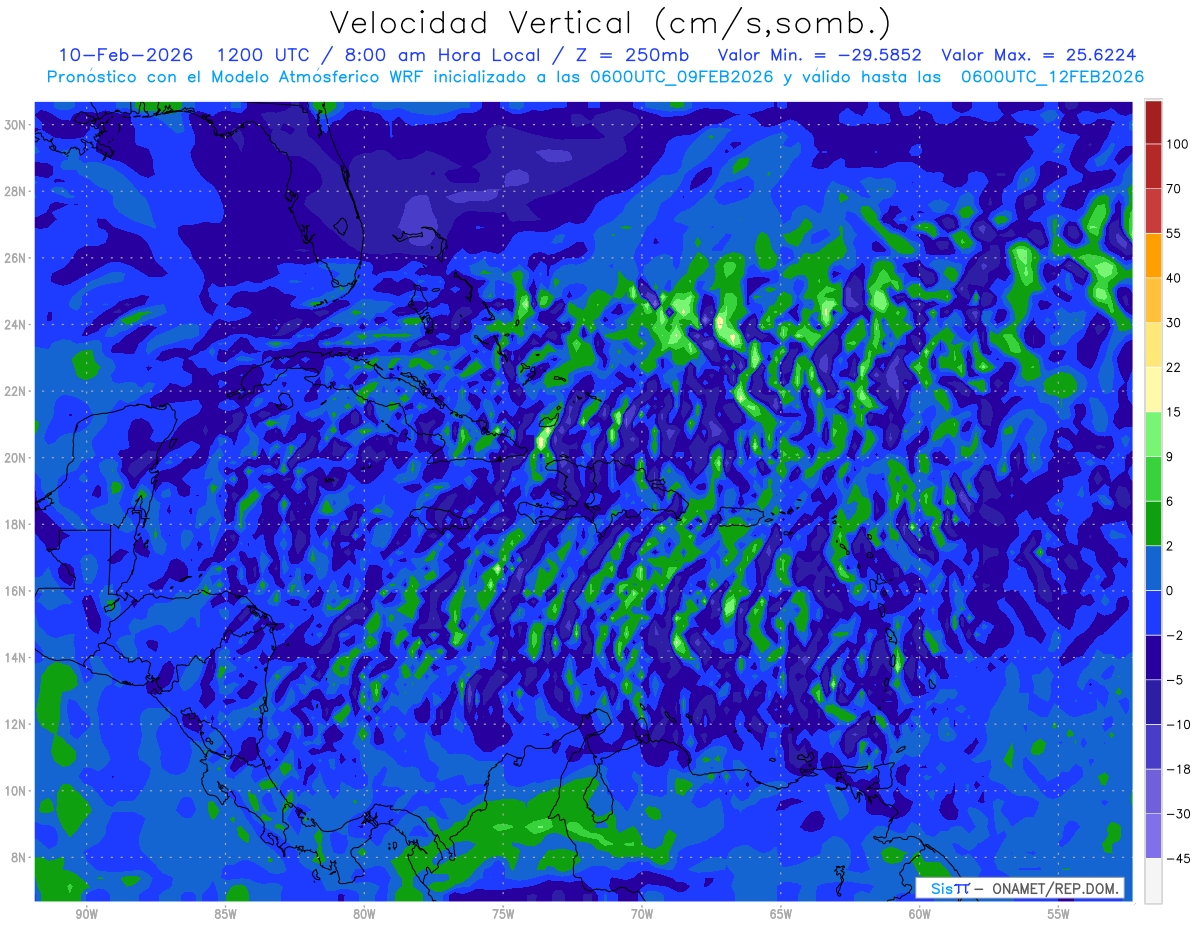Viewport: 1200px width, 927px height.
Task: Click the colorbar label "15"
Action: click(1174, 412)
